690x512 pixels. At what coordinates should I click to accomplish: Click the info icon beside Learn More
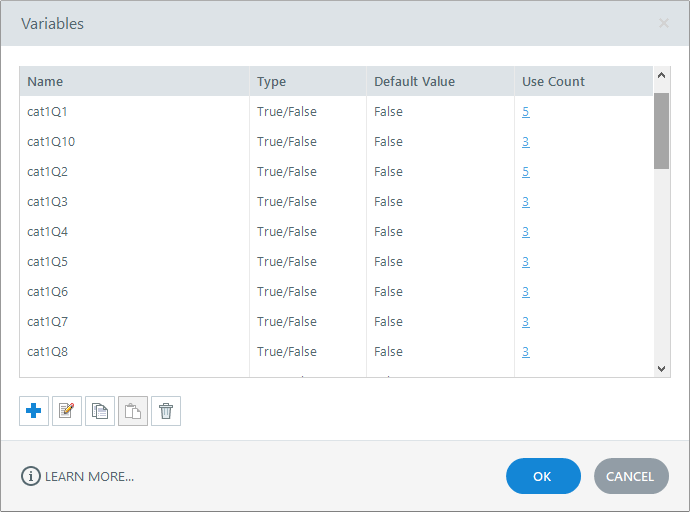coord(31,476)
